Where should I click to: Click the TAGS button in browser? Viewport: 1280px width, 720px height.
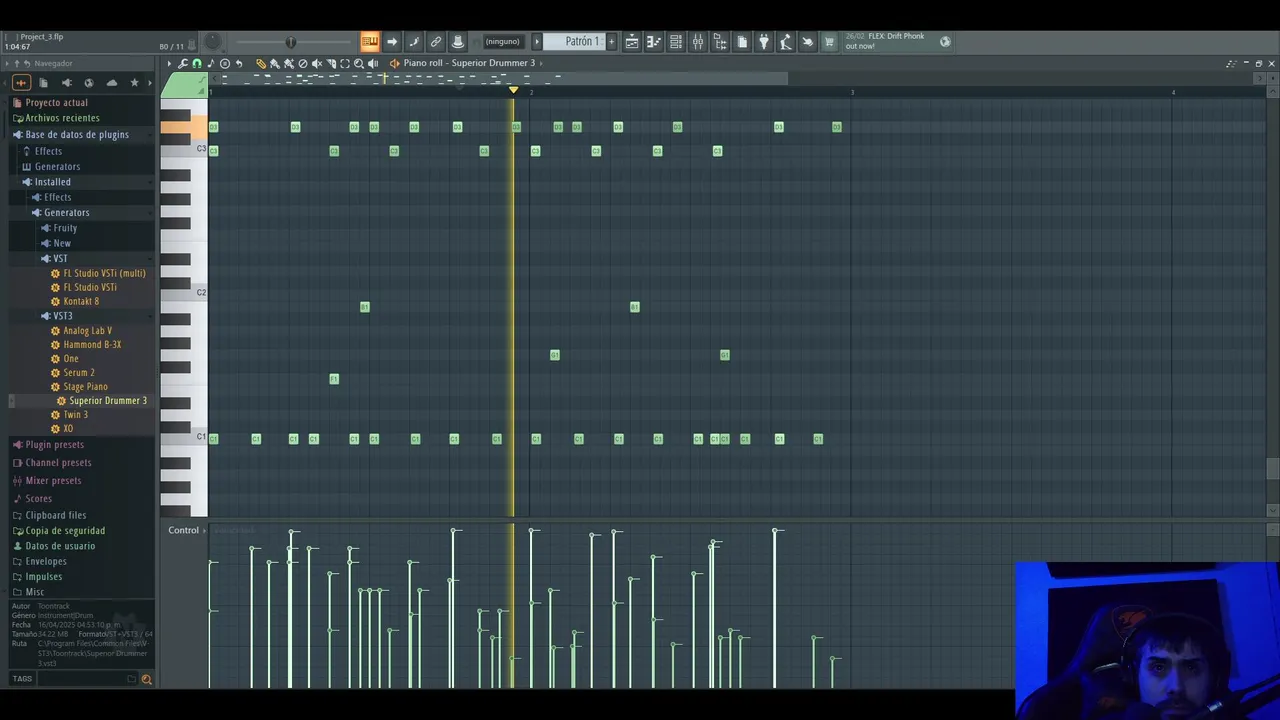22,679
